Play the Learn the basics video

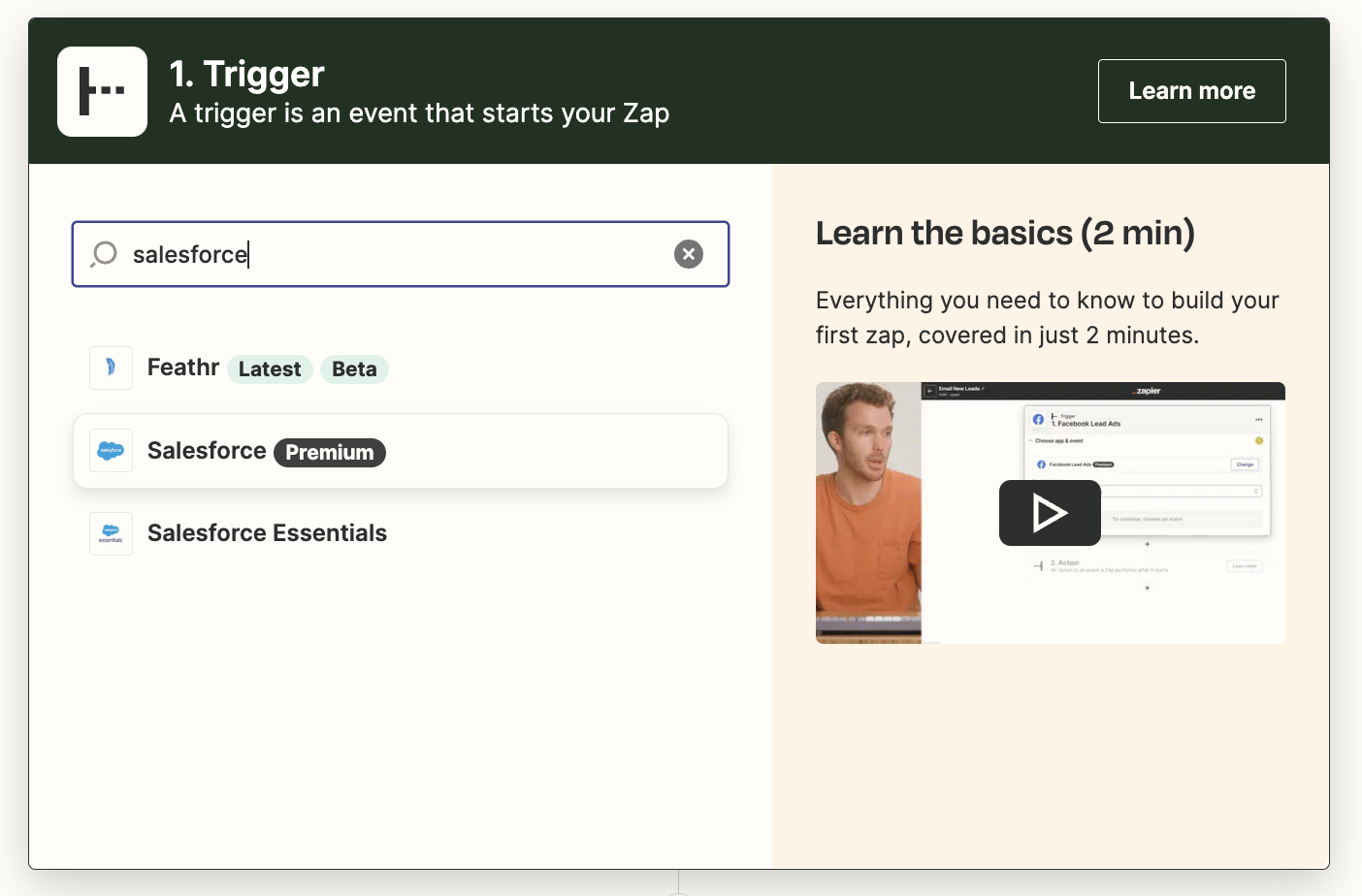(1050, 513)
